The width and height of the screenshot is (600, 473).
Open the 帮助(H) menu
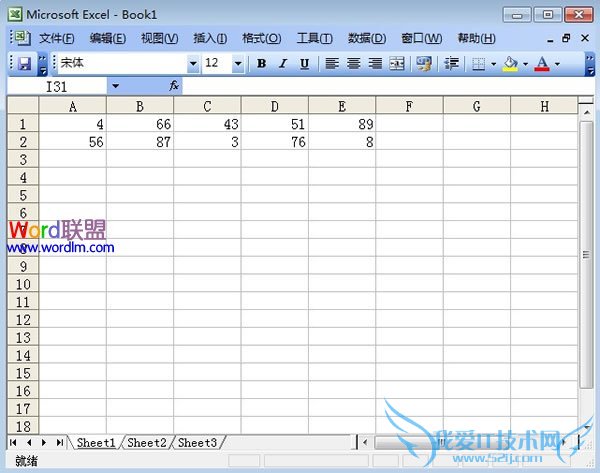[476, 38]
